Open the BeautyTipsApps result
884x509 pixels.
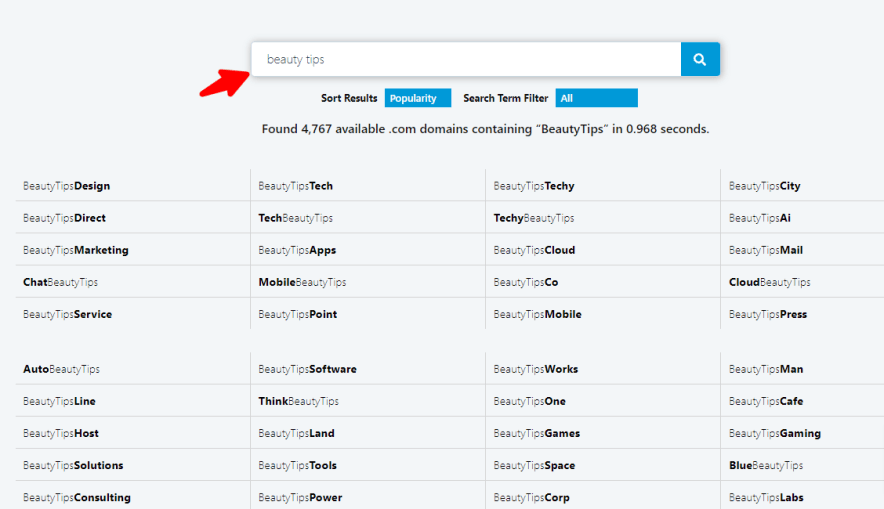tap(297, 250)
